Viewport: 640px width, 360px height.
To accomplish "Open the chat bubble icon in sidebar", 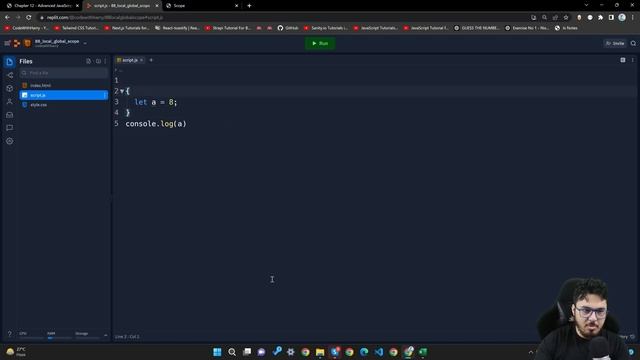I will click(x=9, y=128).
